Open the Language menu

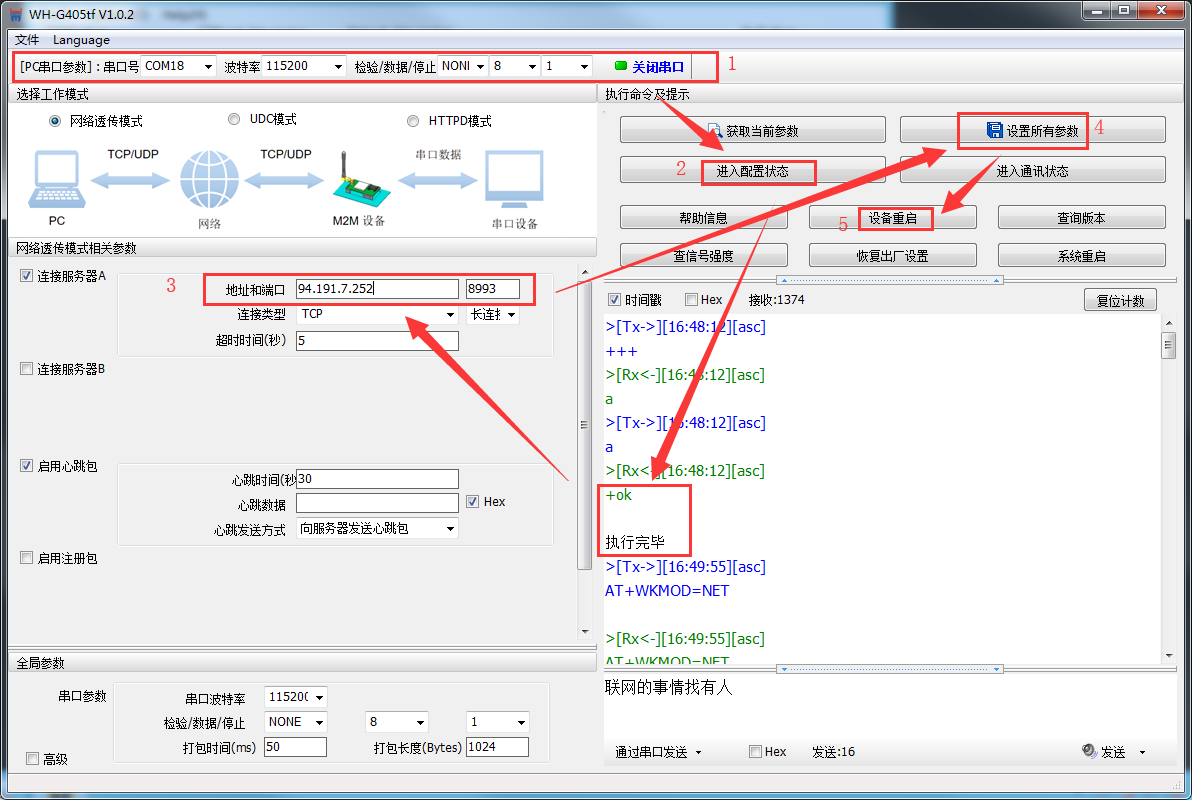pos(81,40)
